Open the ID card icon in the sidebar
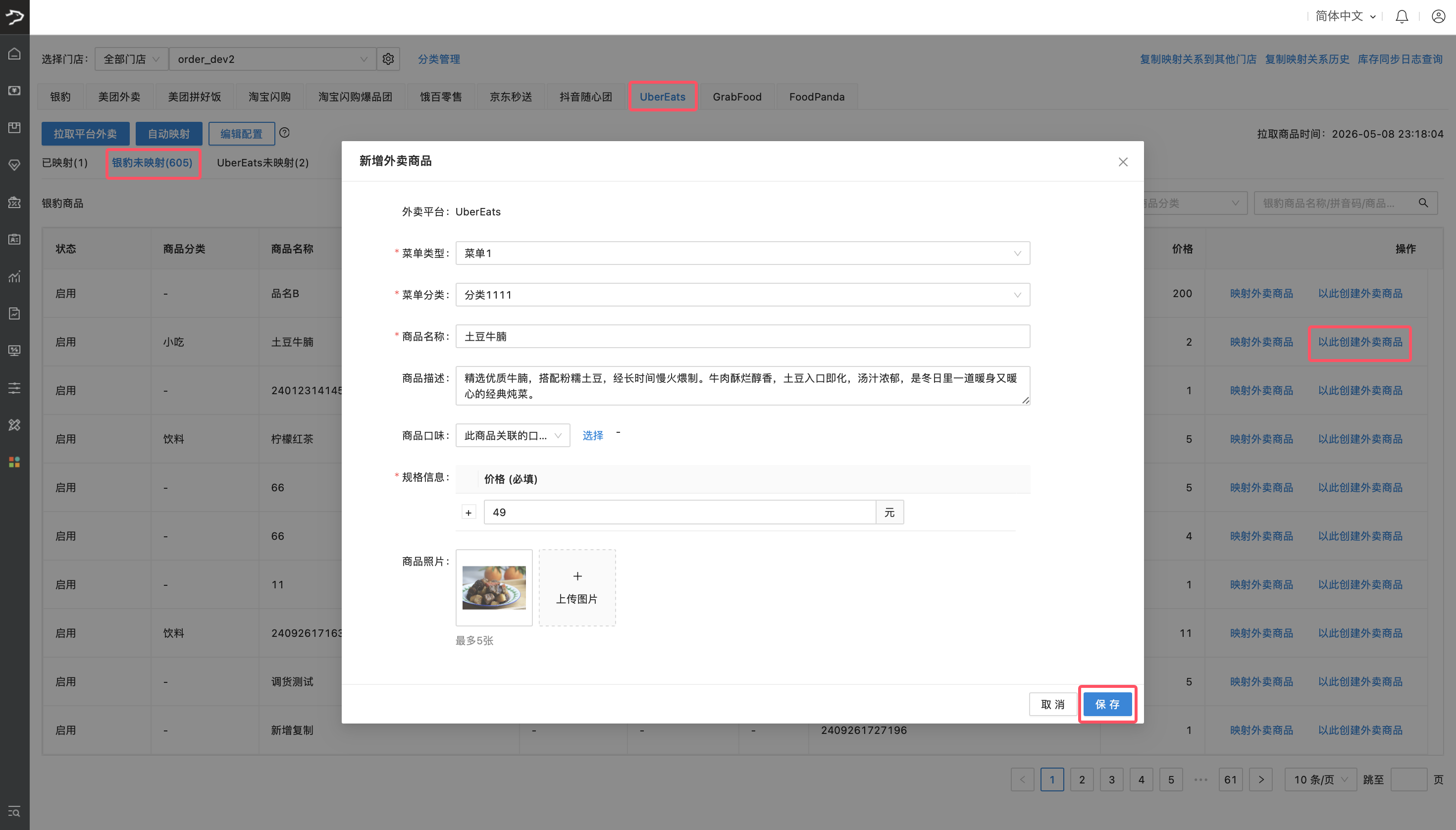Screen dimensions: 1456x830 tap(15, 239)
